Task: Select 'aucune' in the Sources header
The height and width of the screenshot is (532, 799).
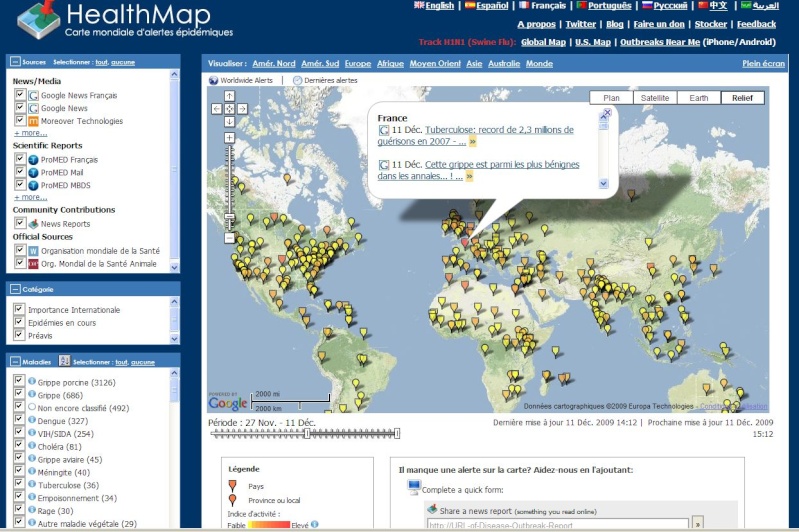Action: click(123, 62)
